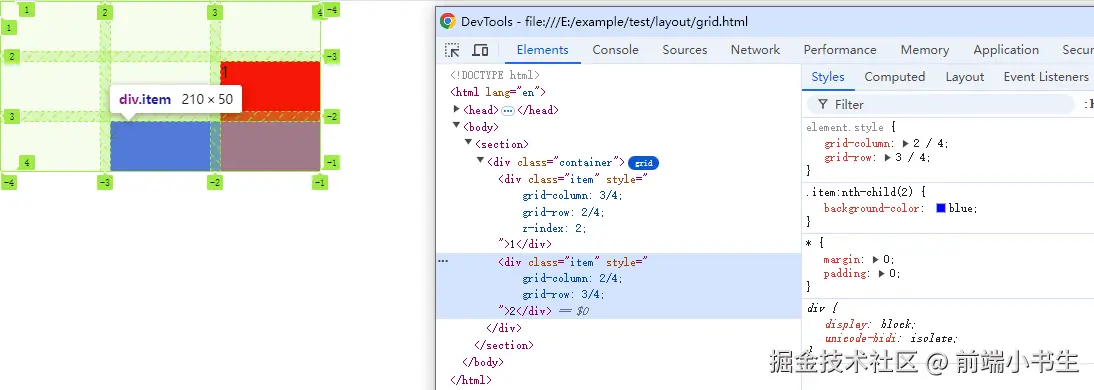This screenshot has width=1094, height=390.
Task: Select the second div.item node ending == $0
Action: [x=618, y=286]
